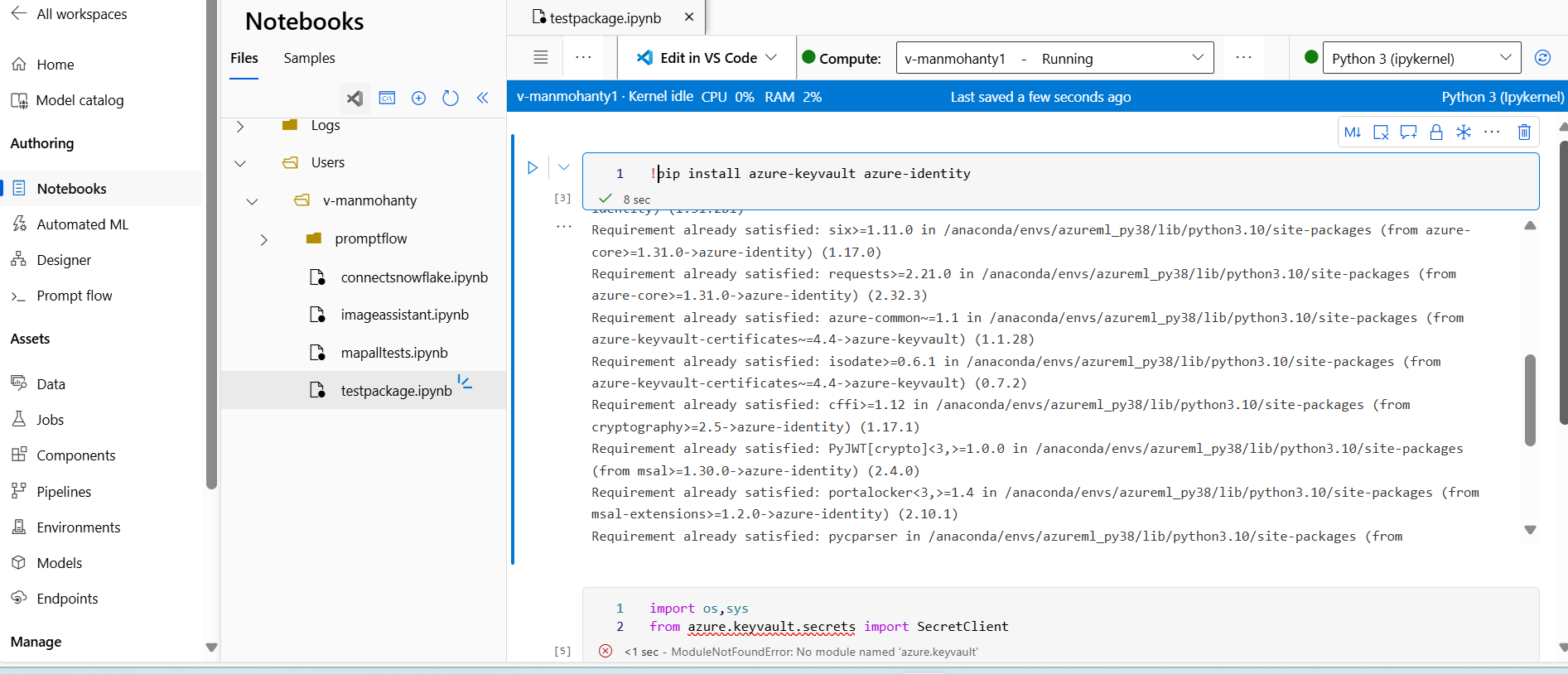The width and height of the screenshot is (1568, 674).
Task: Add a comment to the cell
Action: [1408, 132]
